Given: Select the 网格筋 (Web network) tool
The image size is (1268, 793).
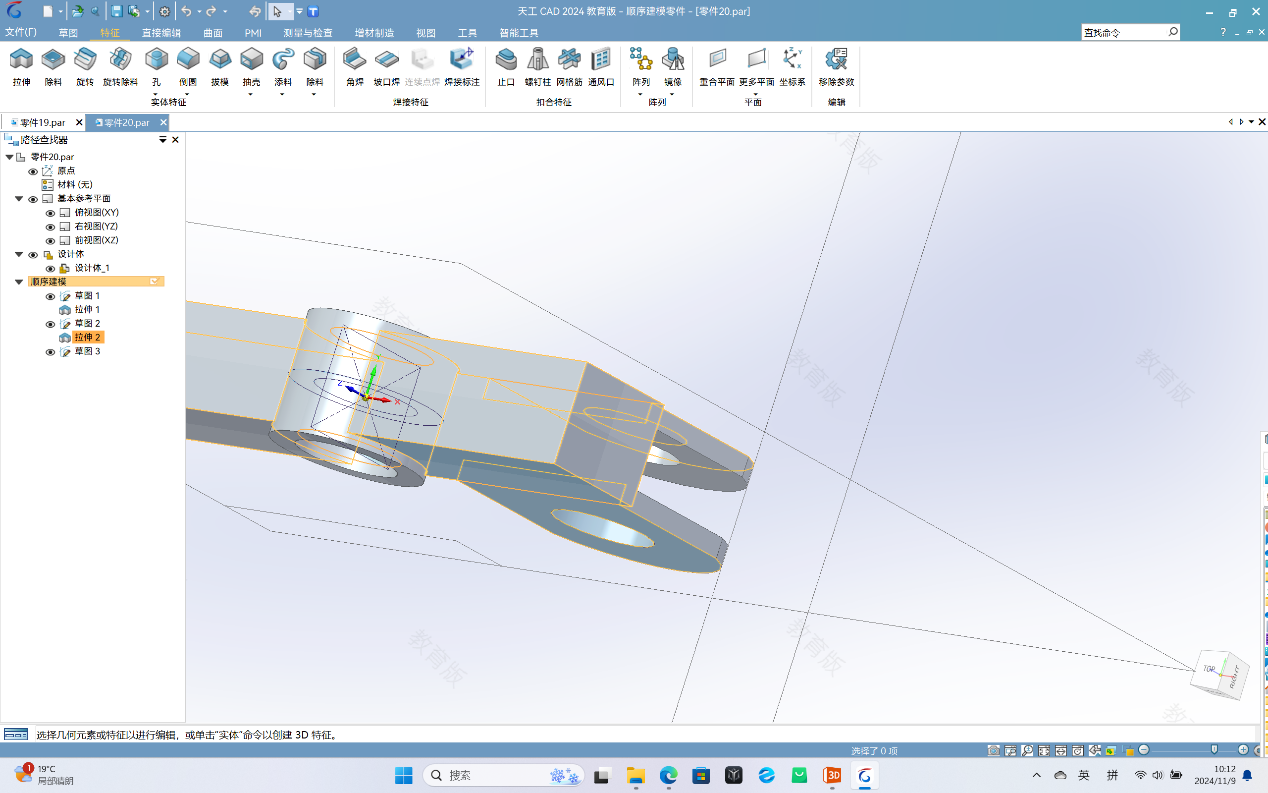Looking at the screenshot, I should [569, 66].
